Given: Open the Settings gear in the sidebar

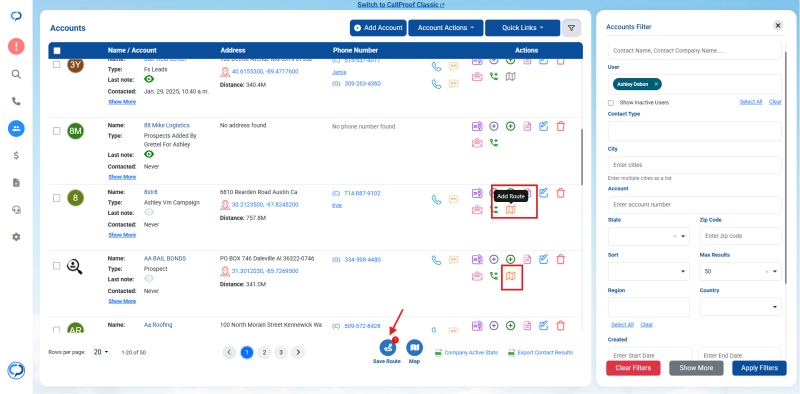Looking at the screenshot, I should pyautogui.click(x=16, y=237).
